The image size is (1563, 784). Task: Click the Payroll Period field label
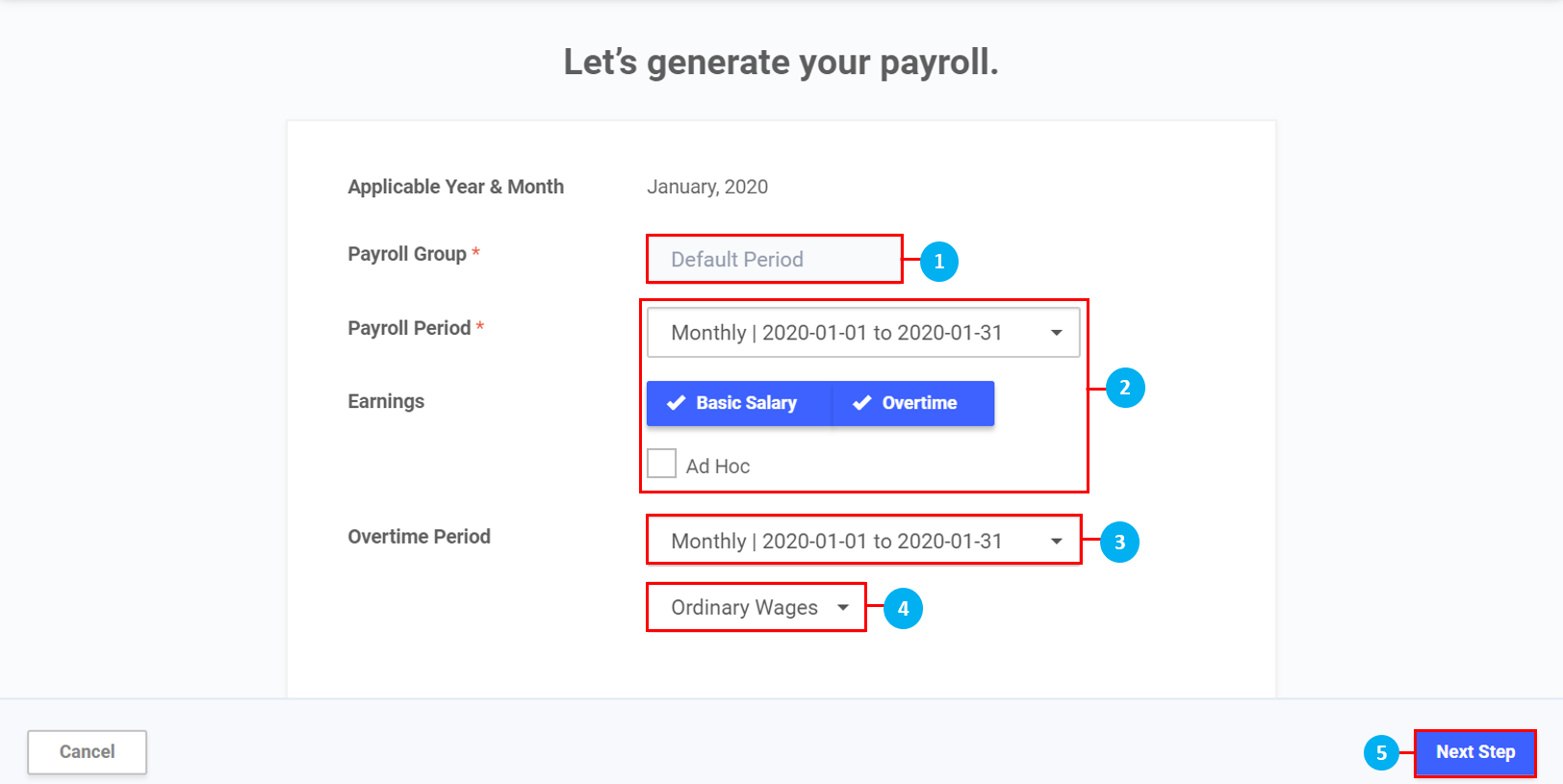tap(409, 328)
